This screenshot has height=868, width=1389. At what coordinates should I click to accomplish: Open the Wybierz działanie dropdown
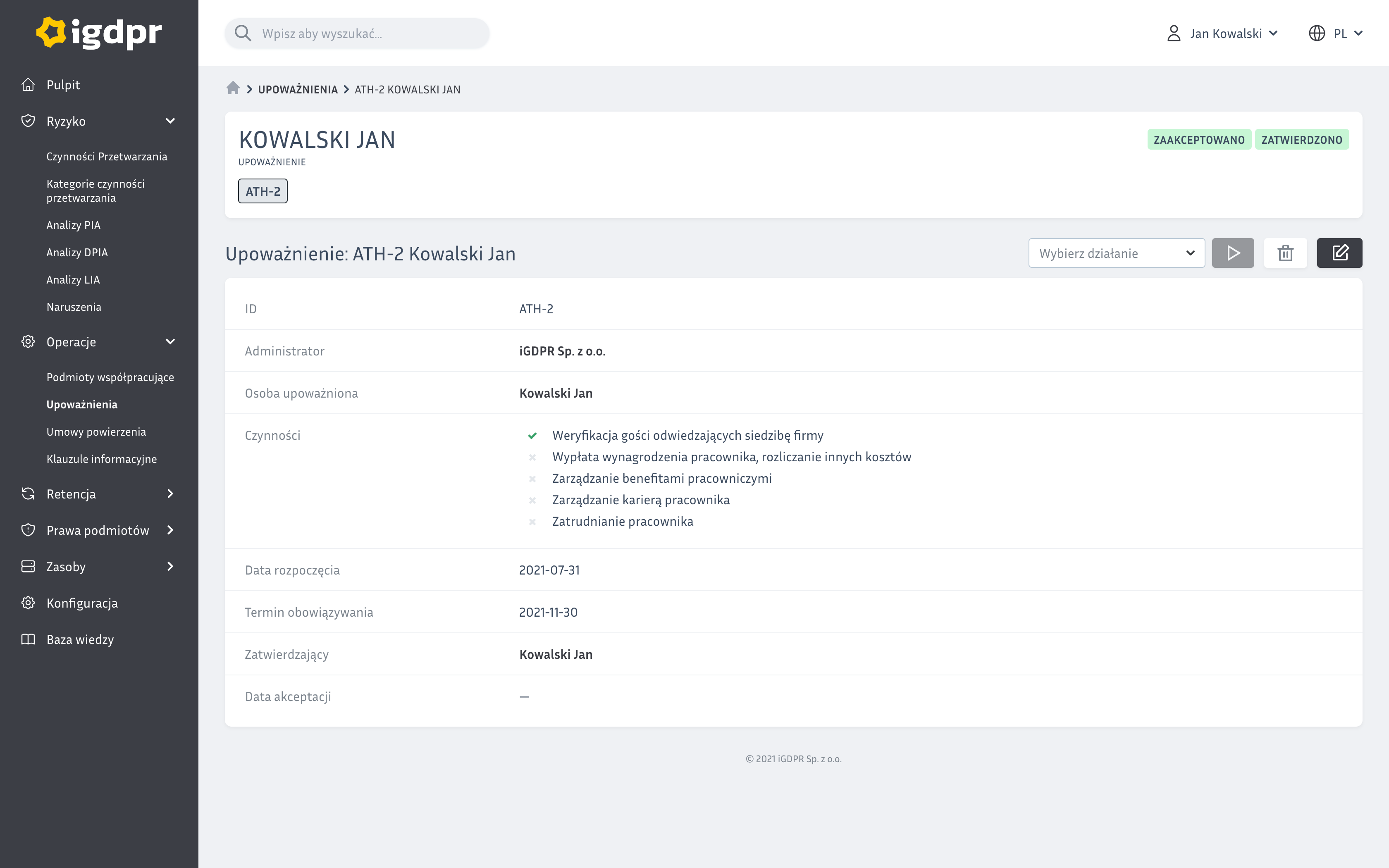1116,253
